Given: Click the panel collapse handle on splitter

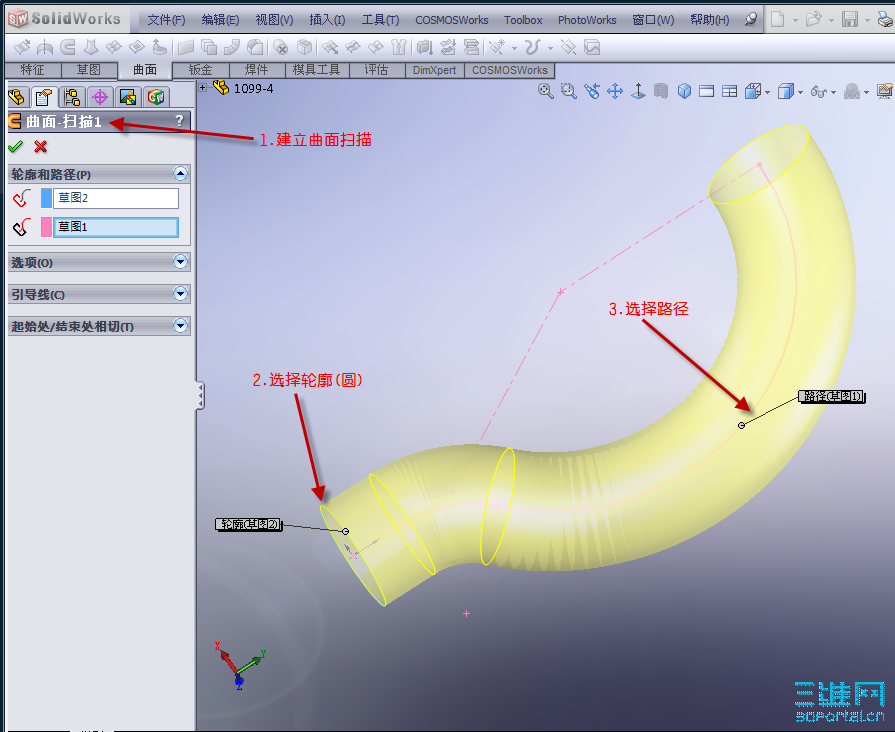Looking at the screenshot, I should pos(200,395).
